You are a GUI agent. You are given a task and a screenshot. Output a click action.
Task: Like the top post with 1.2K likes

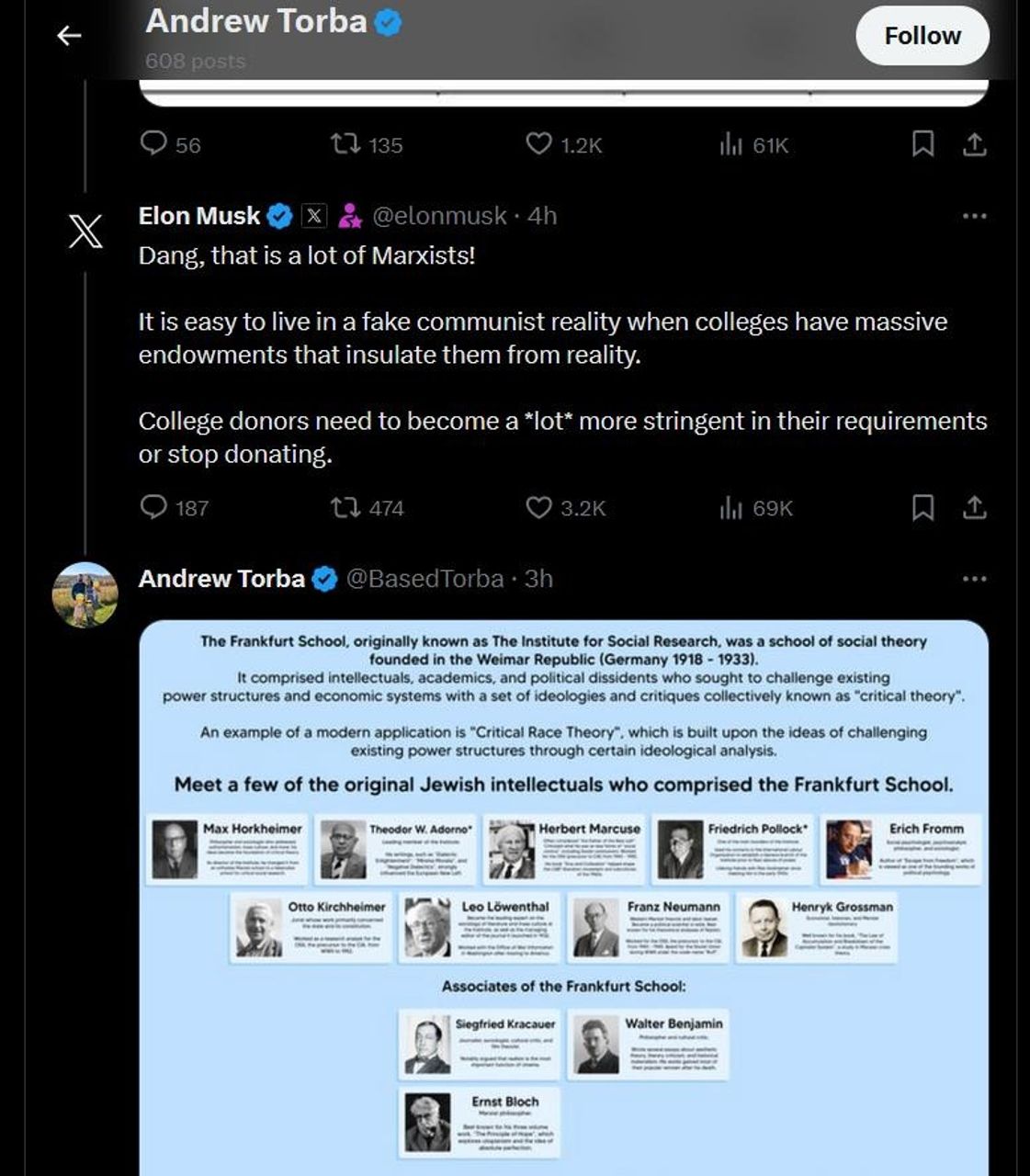[x=538, y=144]
